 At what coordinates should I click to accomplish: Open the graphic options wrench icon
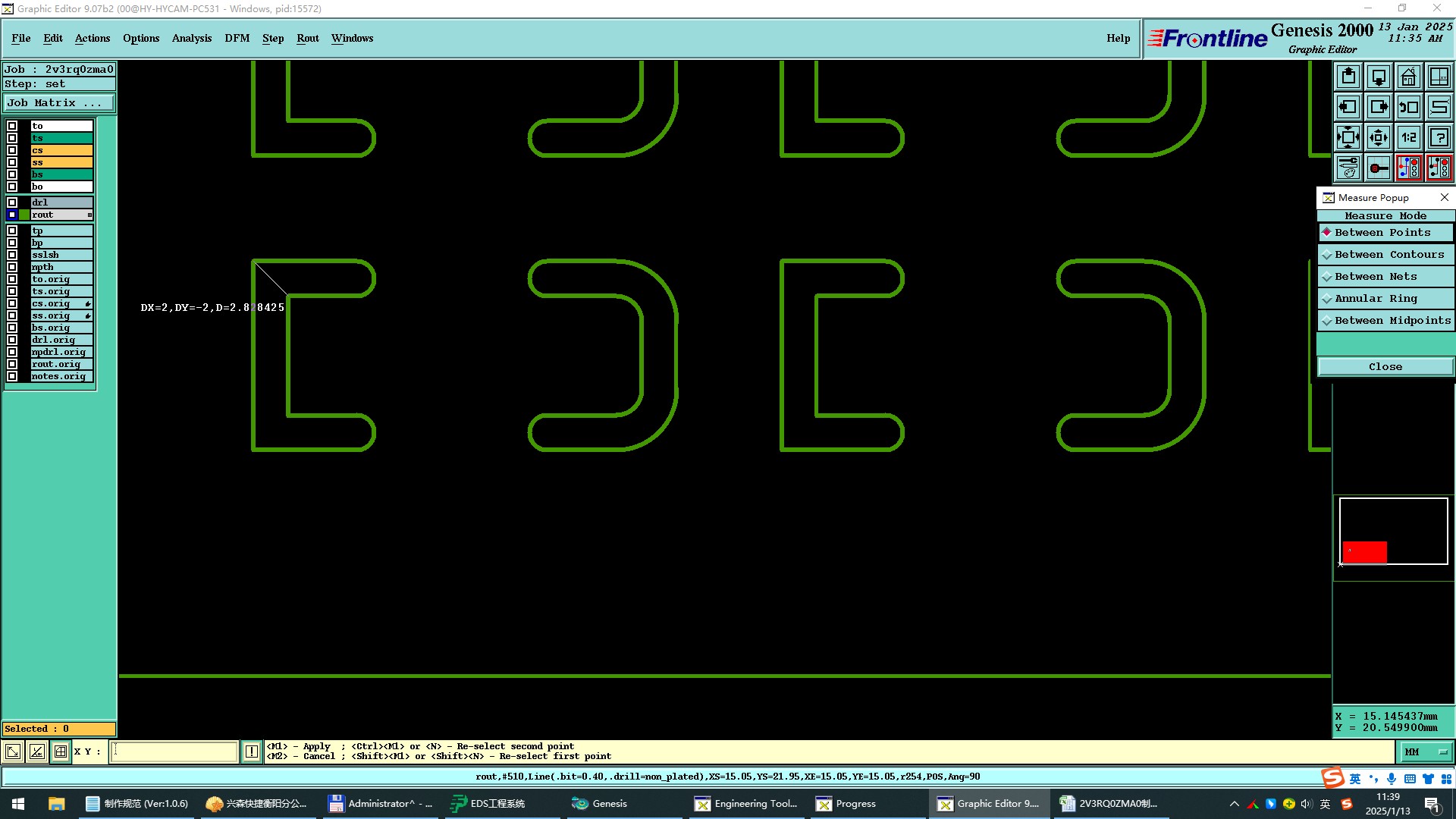click(1348, 168)
